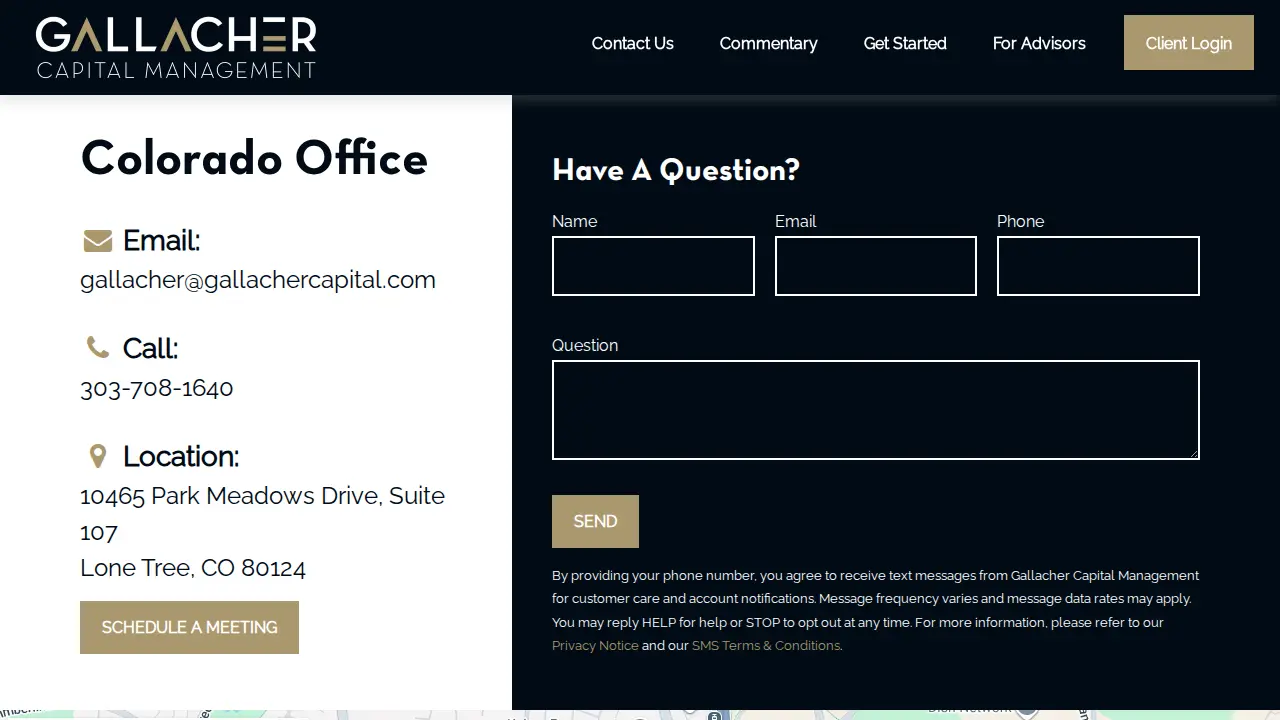
Task: Click into the Question text area
Action: [x=876, y=410]
